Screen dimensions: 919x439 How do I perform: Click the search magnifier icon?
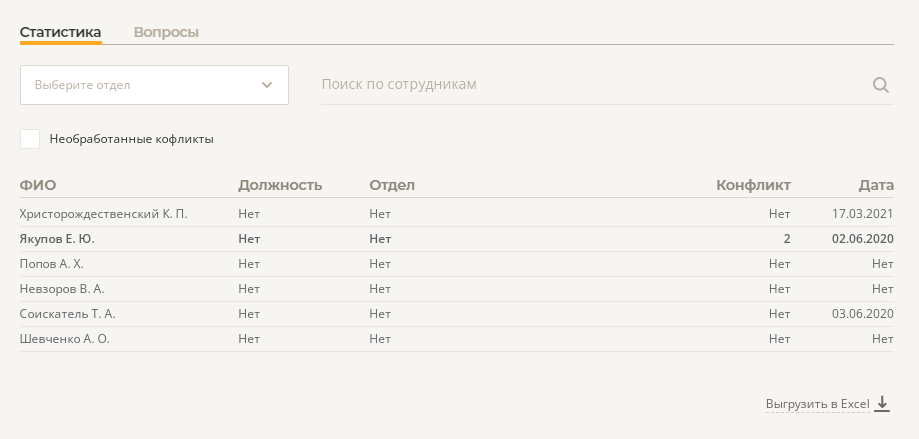click(881, 85)
